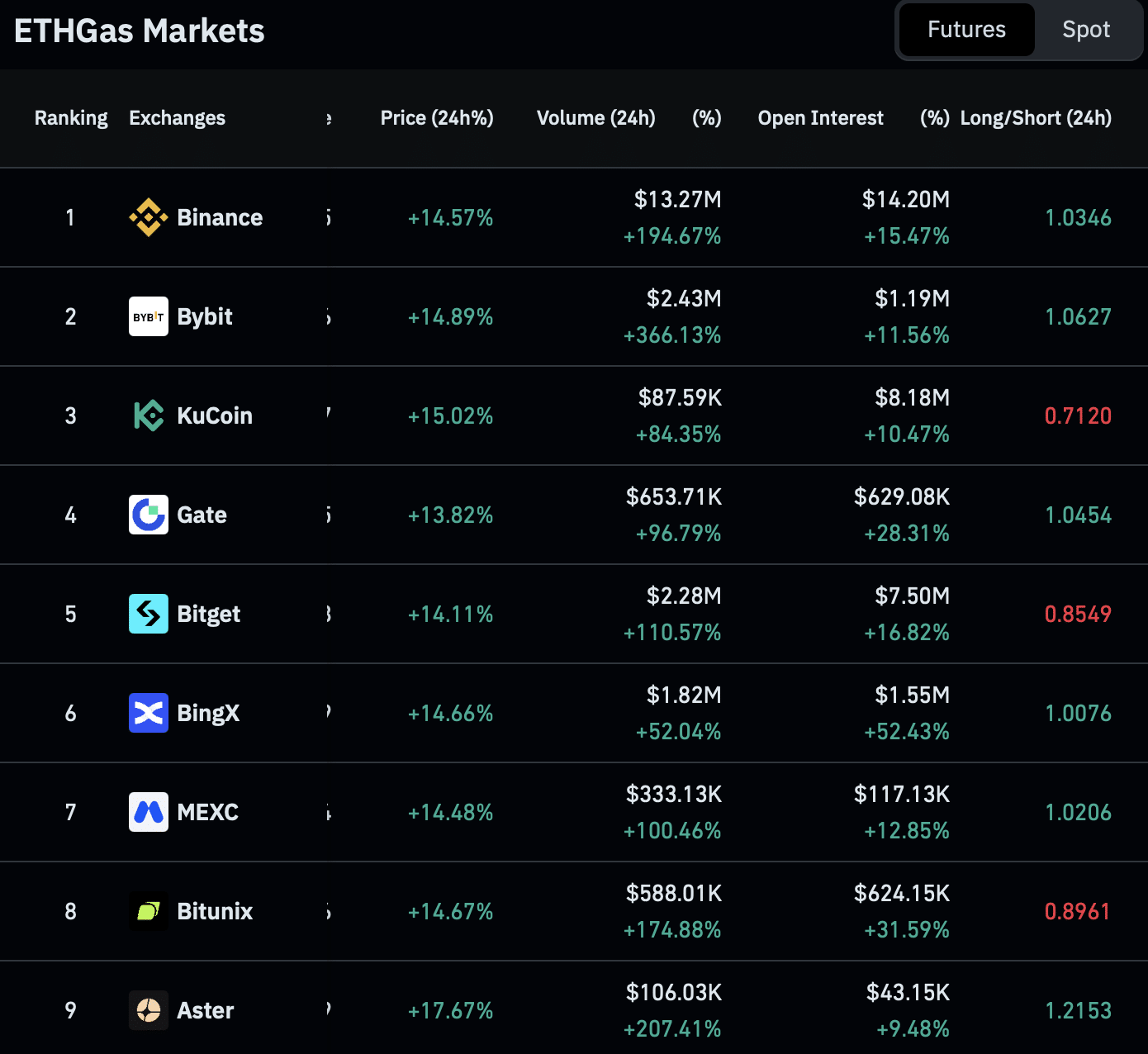Click the BingX logo icon
This screenshot has height=1054, width=1148.
[x=149, y=713]
